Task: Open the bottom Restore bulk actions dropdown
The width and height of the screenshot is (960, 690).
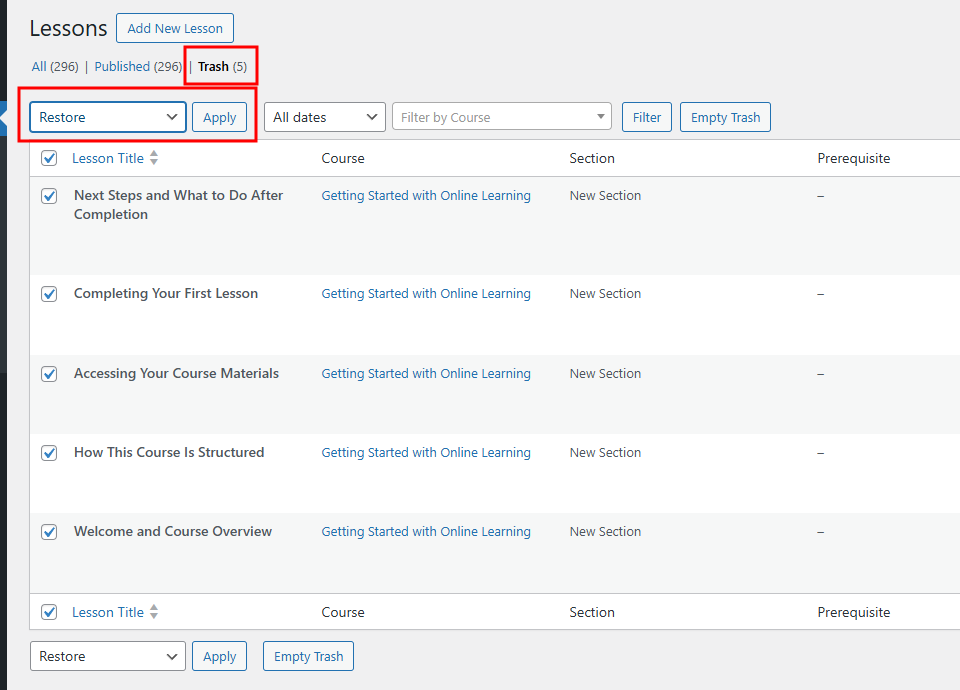Action: click(108, 656)
